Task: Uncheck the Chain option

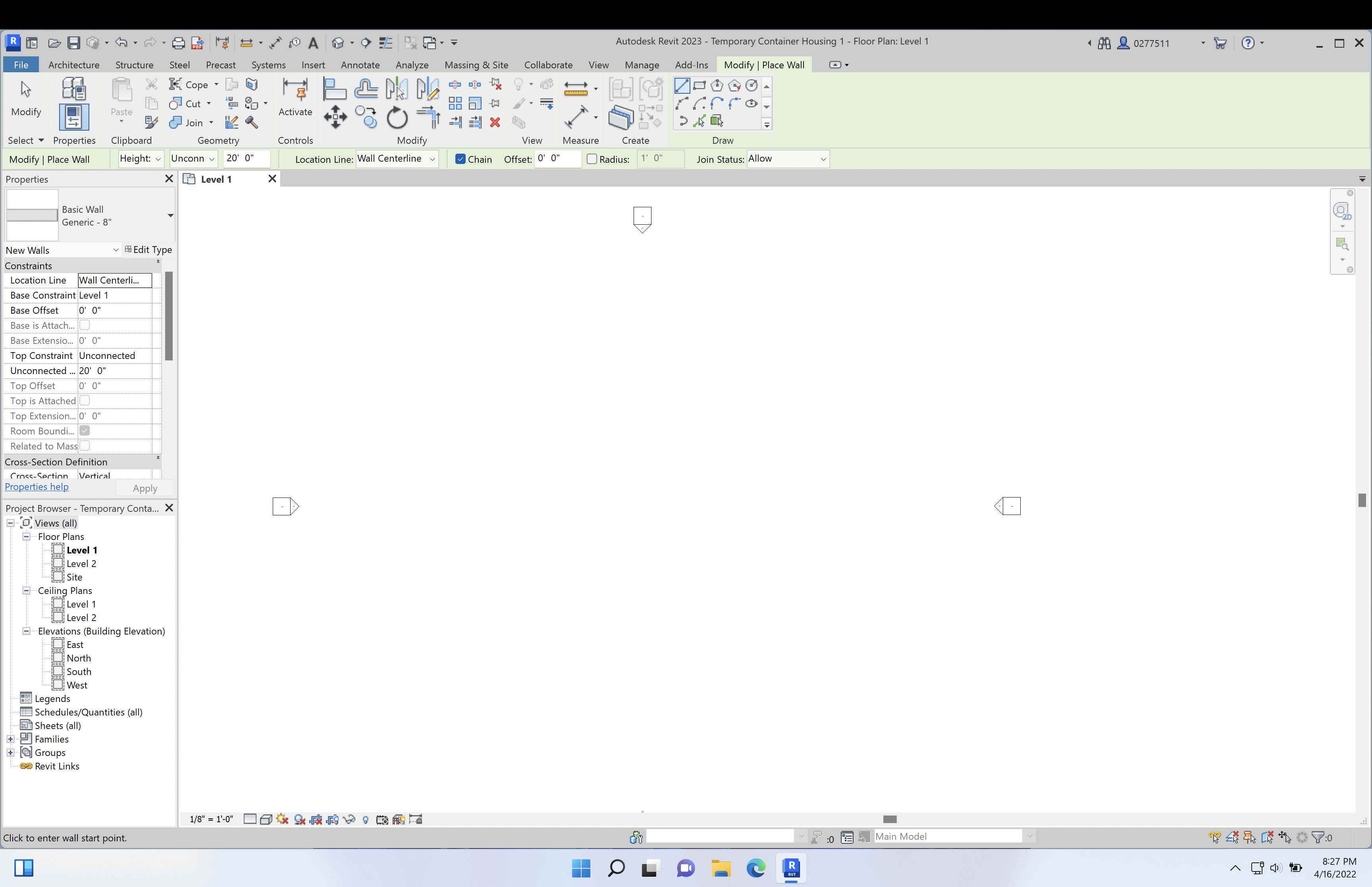Action: tap(460, 159)
